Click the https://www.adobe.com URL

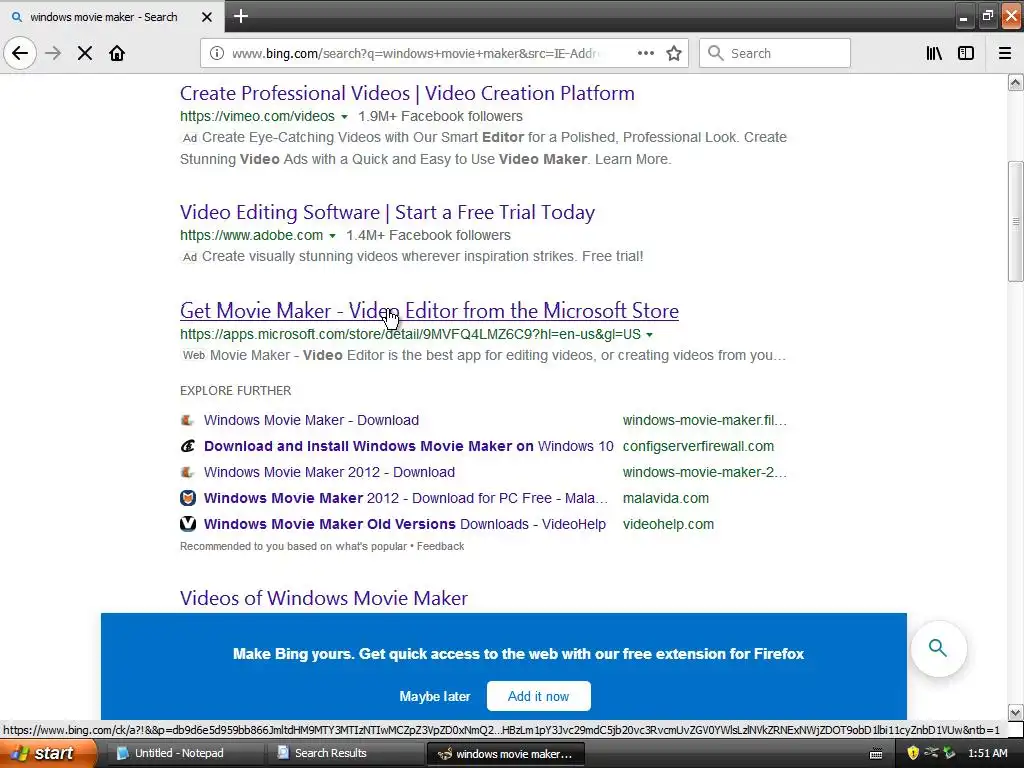coord(251,235)
